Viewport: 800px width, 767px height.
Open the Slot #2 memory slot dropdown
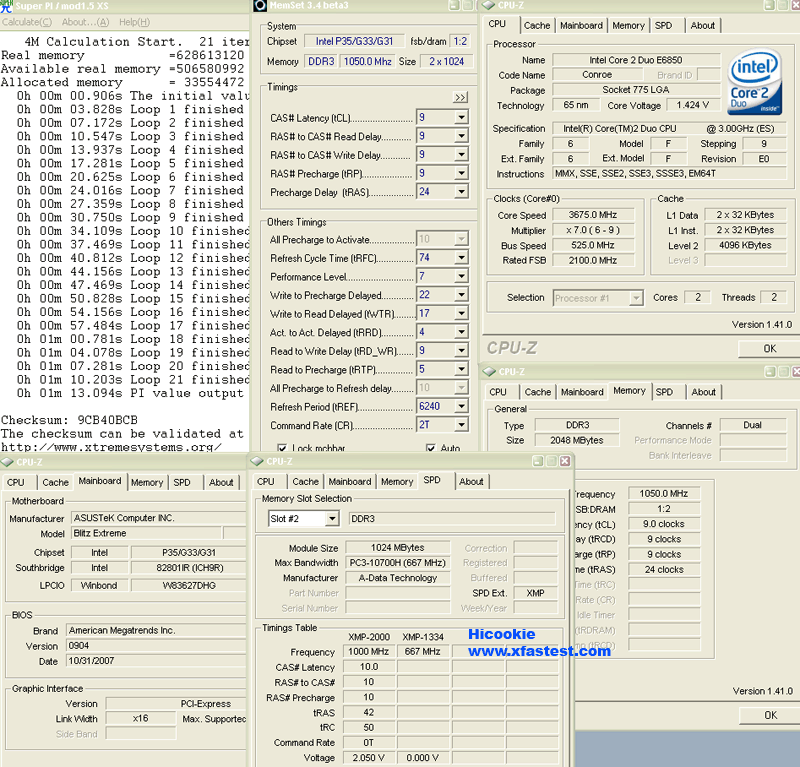[x=304, y=518]
